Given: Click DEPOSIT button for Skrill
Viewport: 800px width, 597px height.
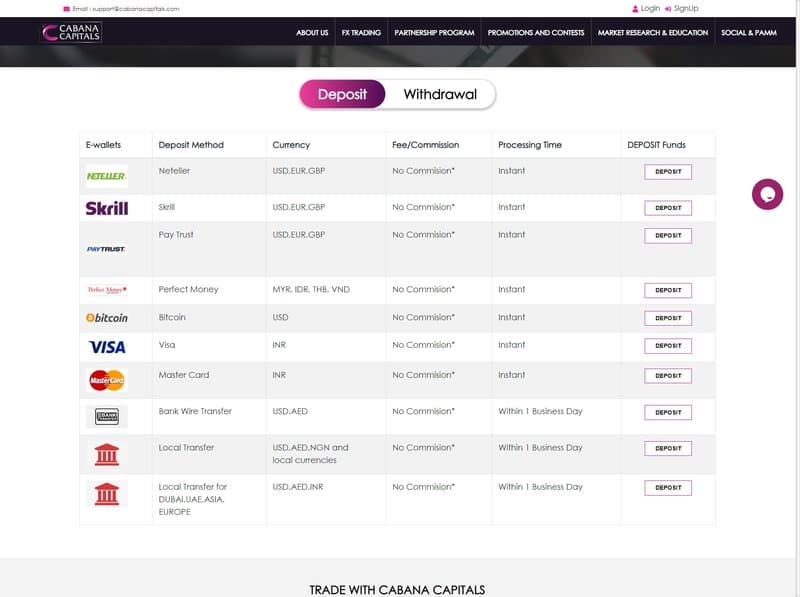Looking at the screenshot, I should [x=668, y=208].
